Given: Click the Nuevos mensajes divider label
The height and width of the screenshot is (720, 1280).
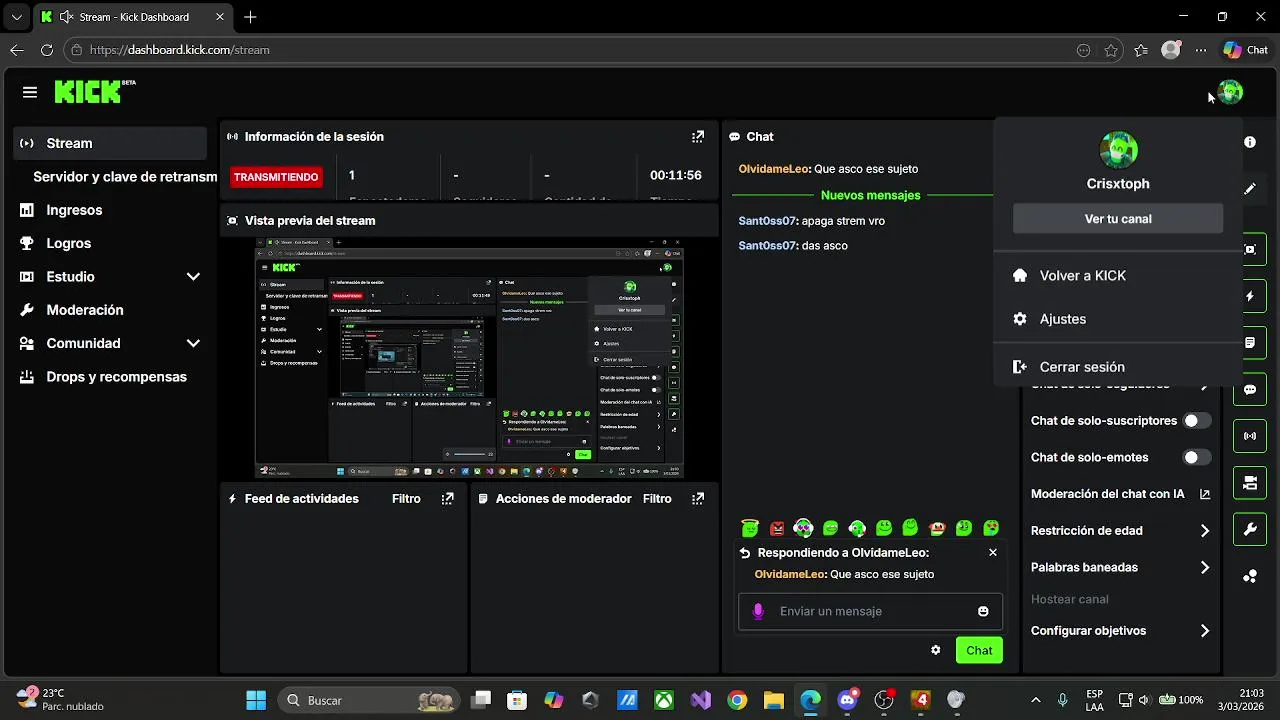Looking at the screenshot, I should click(870, 195).
